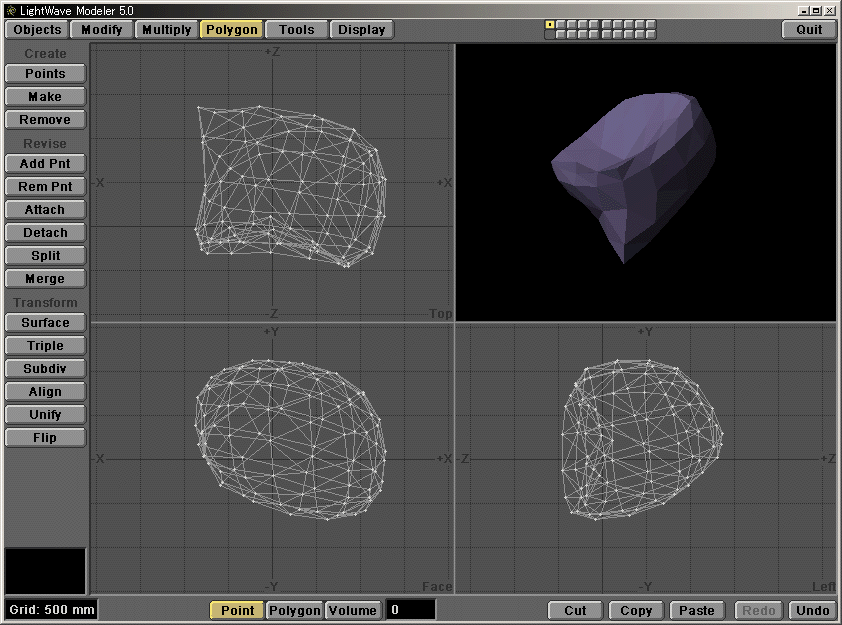Screen dimensions: 842x625
Task: Open the Tools menu tab
Action: click(296, 29)
